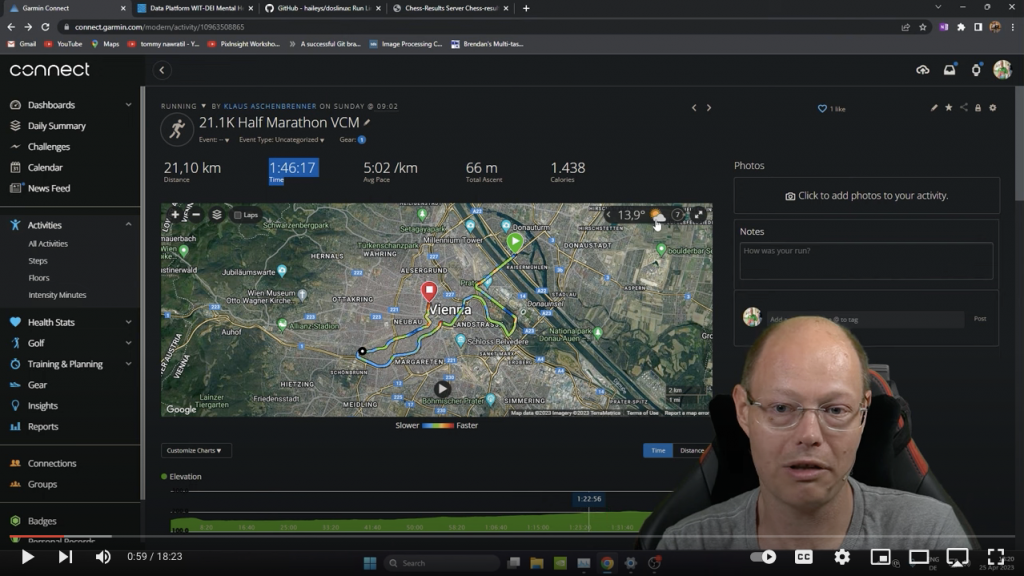Click the edit pencil beside the activity title
The image size is (1024, 576).
pyautogui.click(x=367, y=122)
